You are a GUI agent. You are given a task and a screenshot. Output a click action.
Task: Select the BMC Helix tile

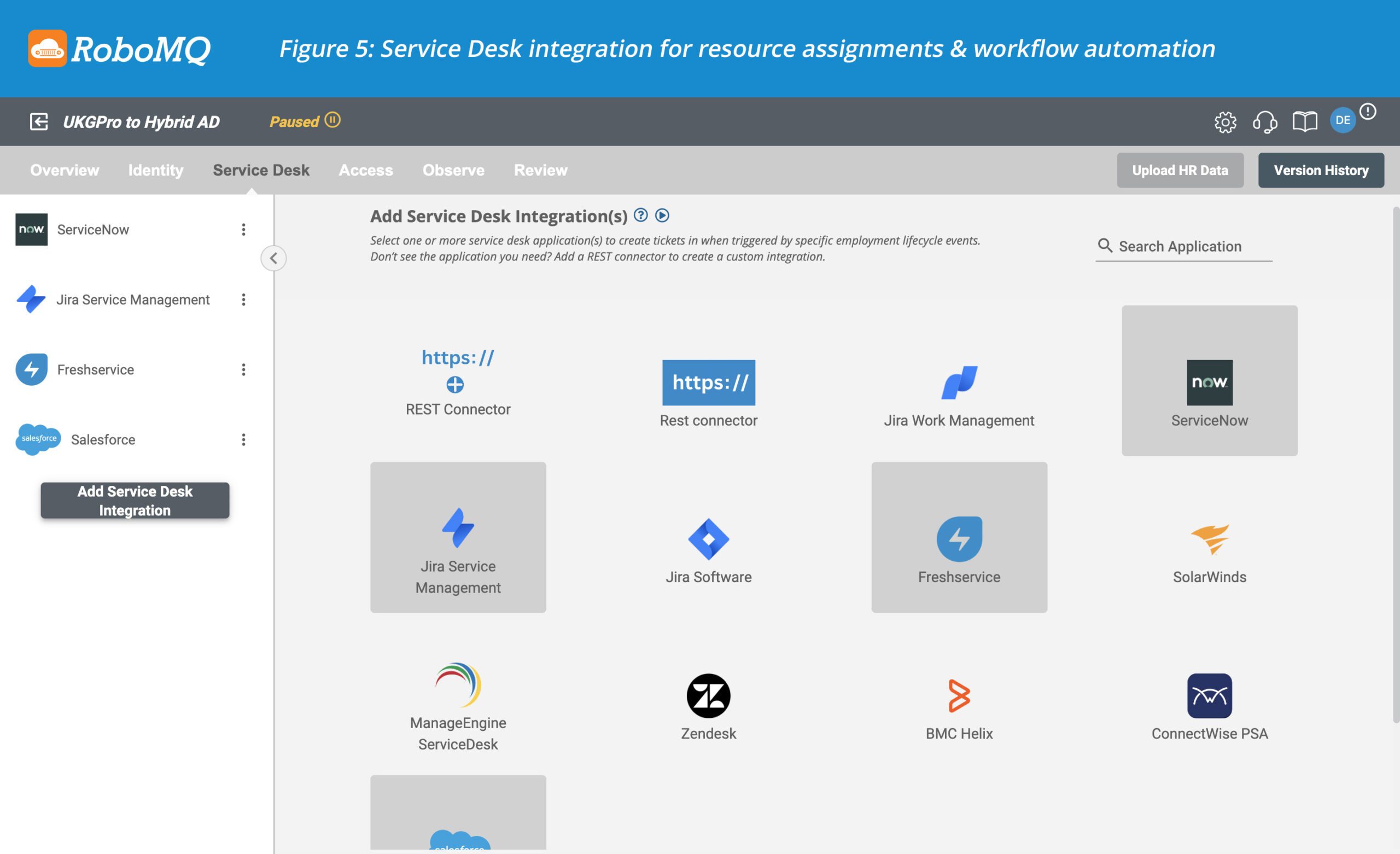coord(959,694)
